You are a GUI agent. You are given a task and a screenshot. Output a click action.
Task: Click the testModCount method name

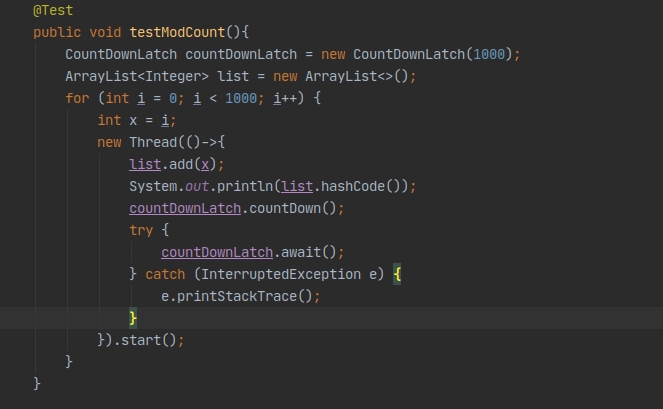coord(177,33)
